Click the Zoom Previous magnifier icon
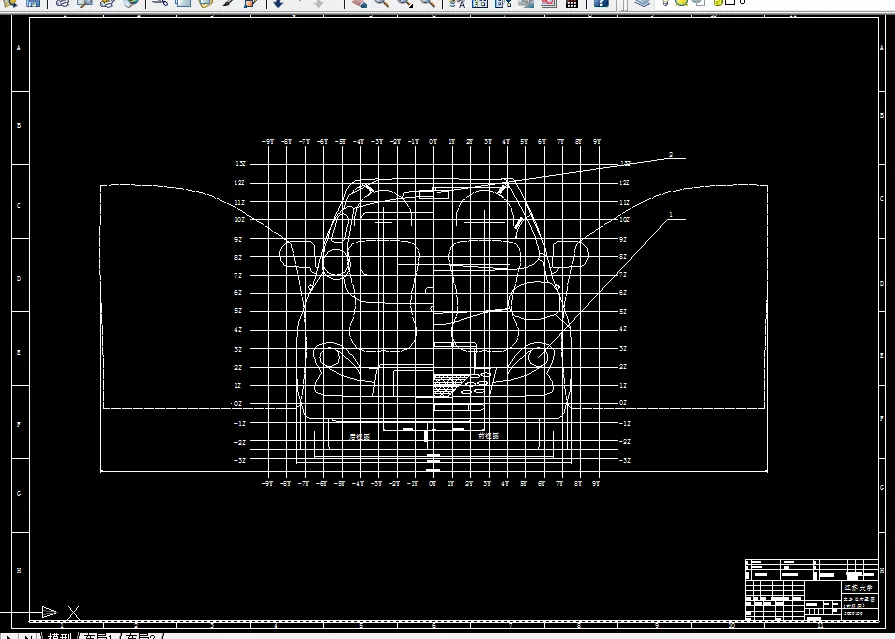Screen dimensions: 895x639 (427, 3)
